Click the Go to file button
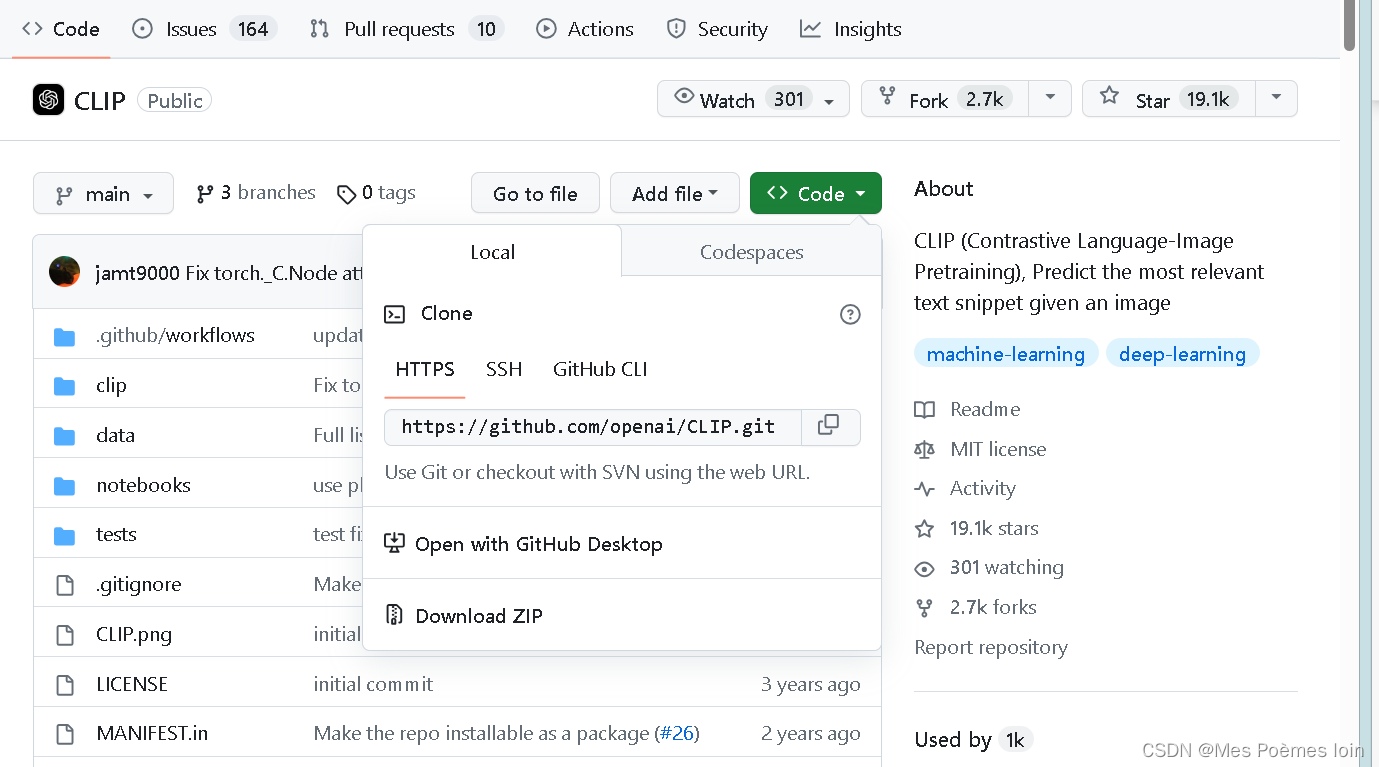 (535, 193)
